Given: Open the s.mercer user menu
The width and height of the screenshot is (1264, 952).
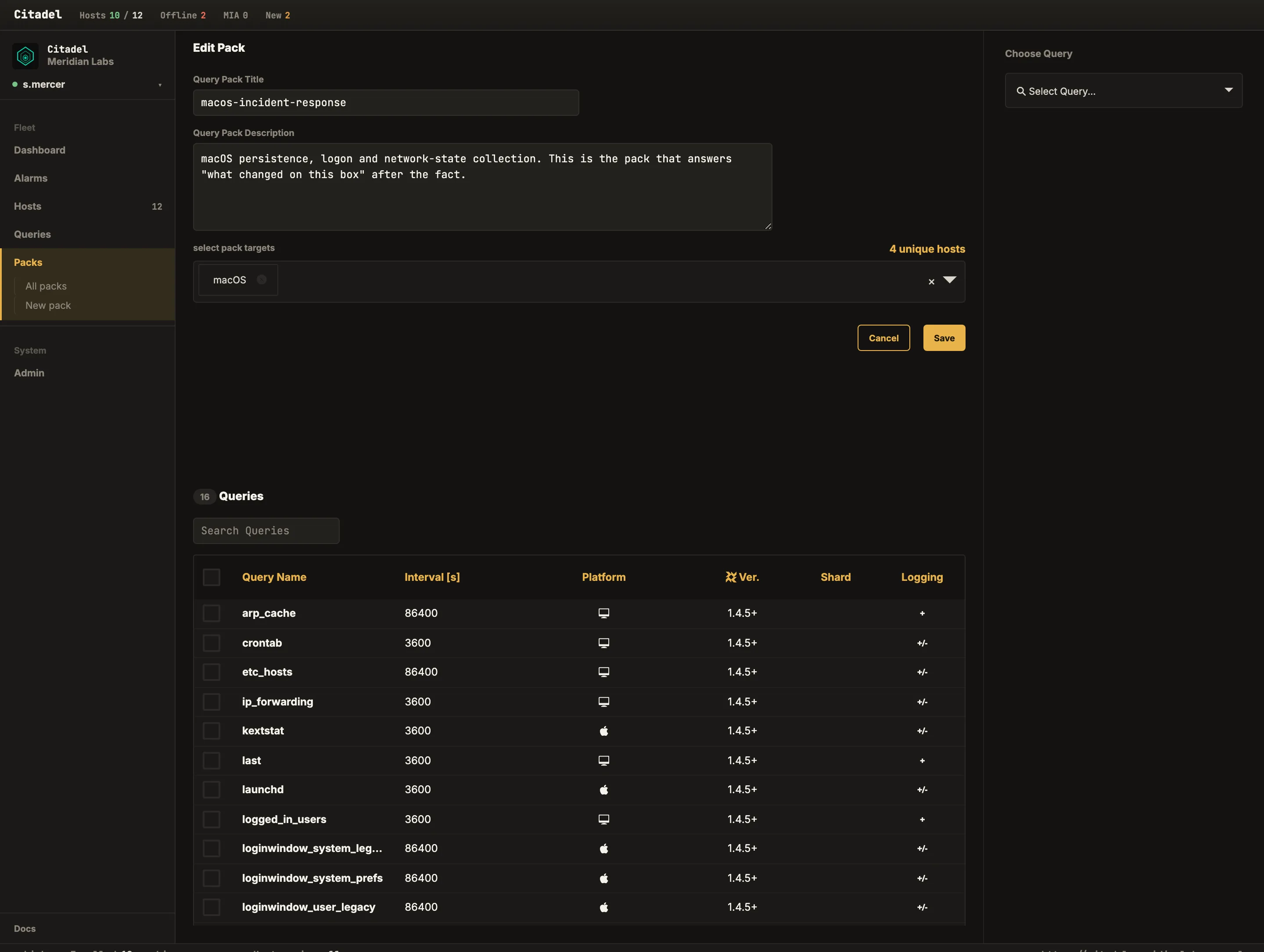Looking at the screenshot, I should click(x=87, y=85).
